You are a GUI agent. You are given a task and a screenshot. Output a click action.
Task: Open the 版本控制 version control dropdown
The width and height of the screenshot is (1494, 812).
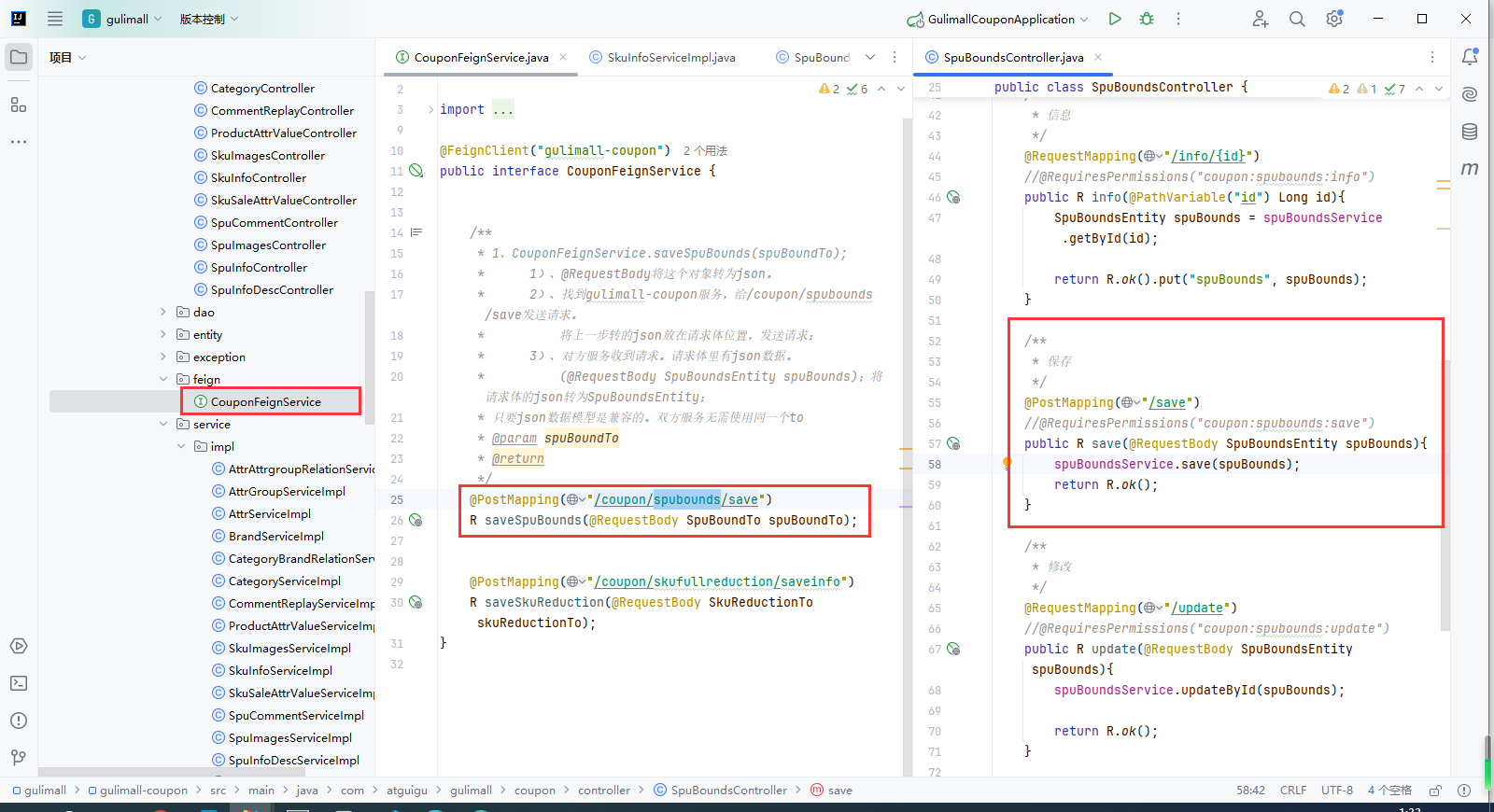click(209, 19)
